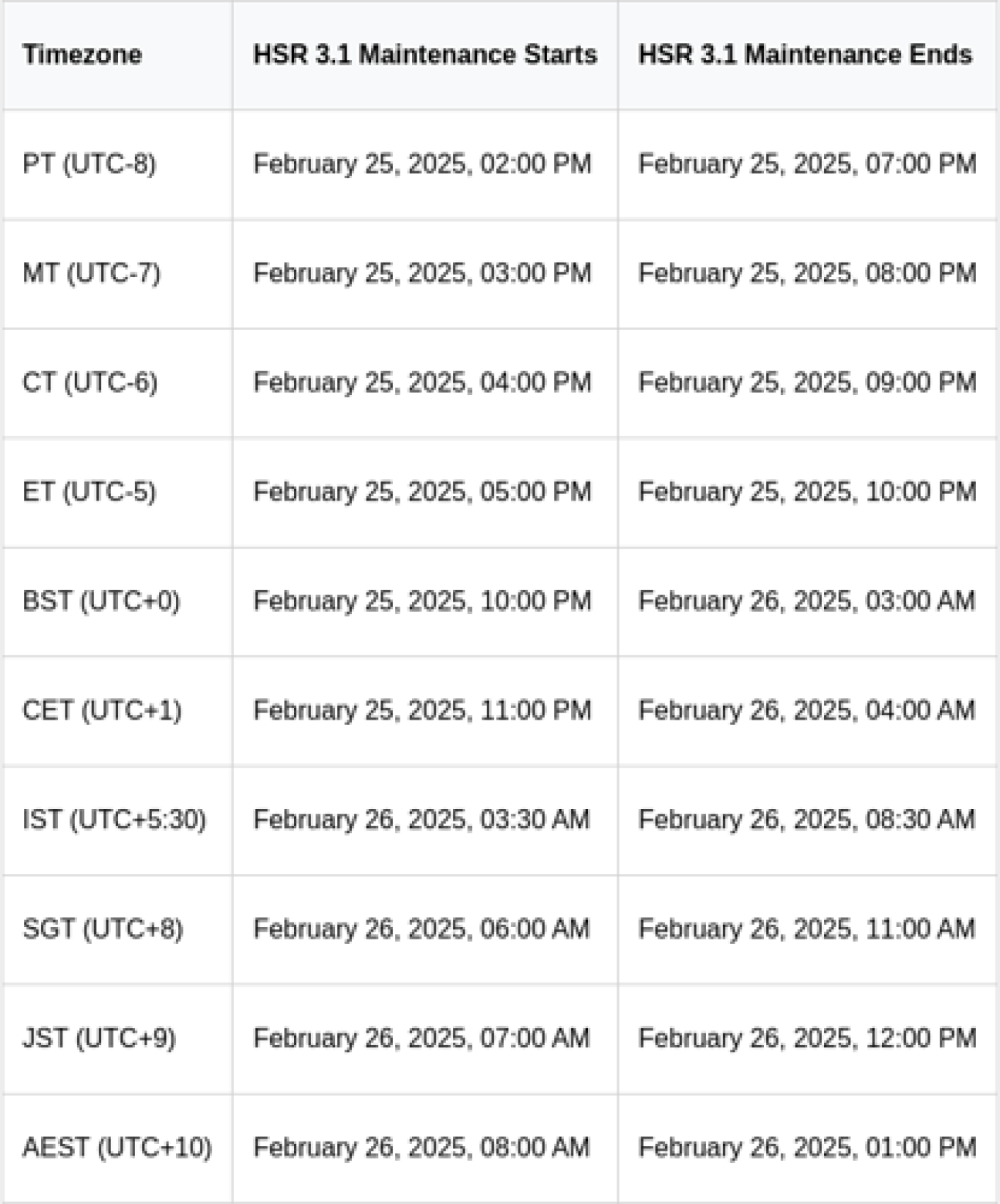
Task: Click the JST end time 12:00 PM cell
Action: click(x=807, y=1038)
